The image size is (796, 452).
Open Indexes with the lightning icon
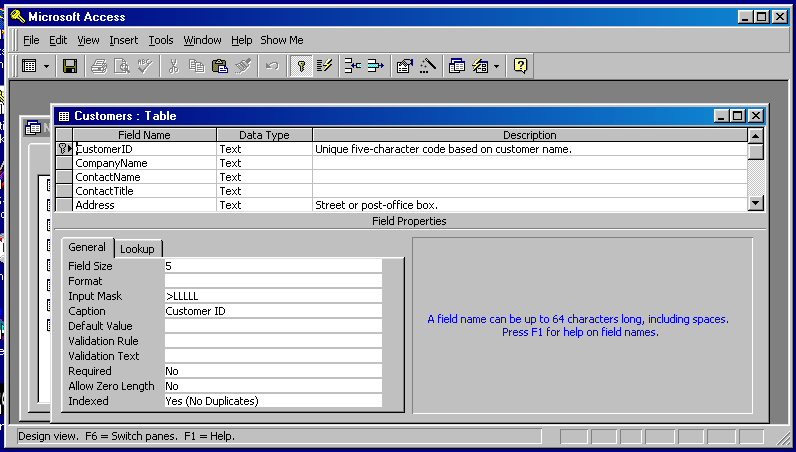324,66
